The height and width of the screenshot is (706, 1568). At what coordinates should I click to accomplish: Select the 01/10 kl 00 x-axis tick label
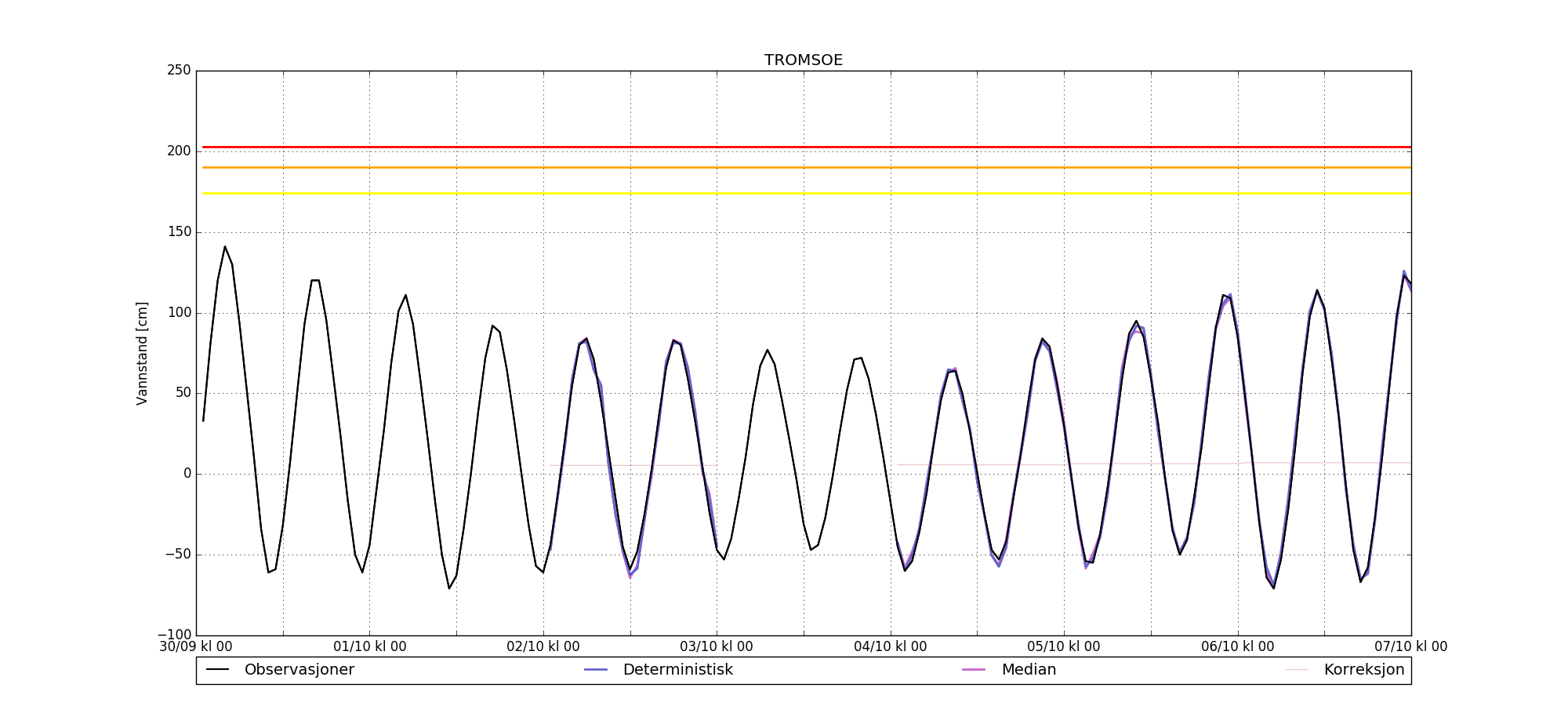370,647
